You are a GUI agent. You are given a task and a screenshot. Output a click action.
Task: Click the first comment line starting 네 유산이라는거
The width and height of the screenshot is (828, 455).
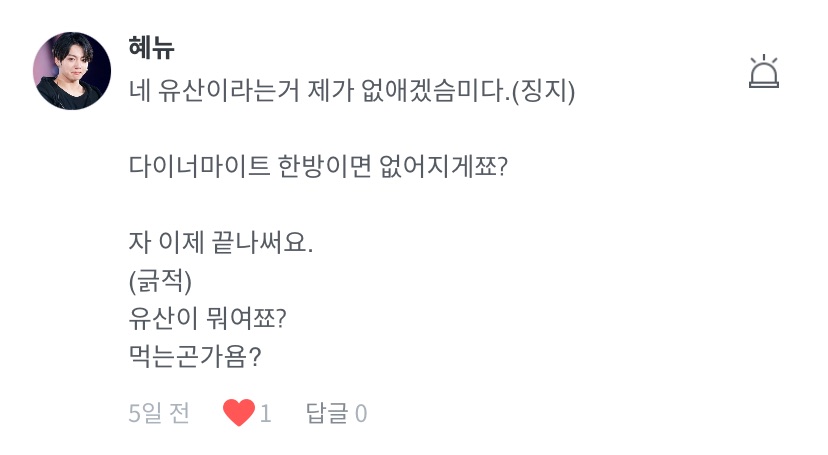(x=352, y=93)
